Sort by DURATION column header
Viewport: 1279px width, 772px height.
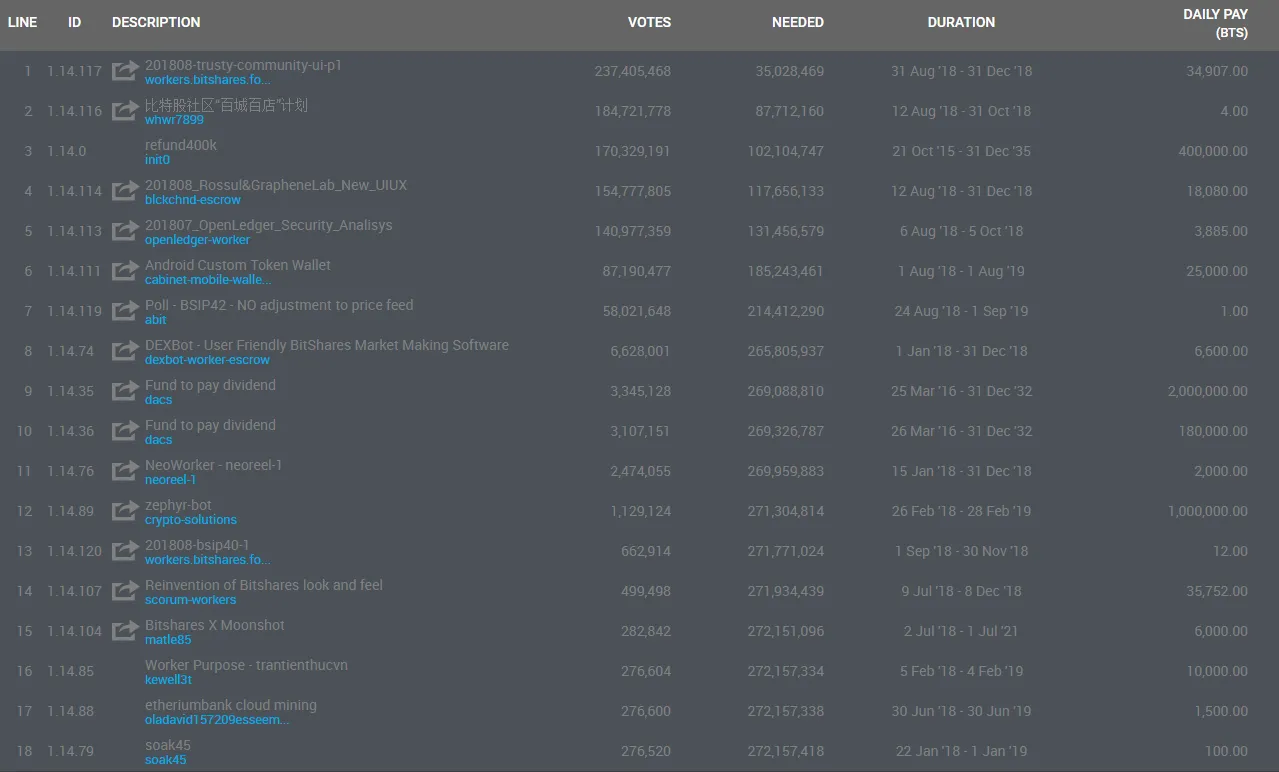[961, 22]
